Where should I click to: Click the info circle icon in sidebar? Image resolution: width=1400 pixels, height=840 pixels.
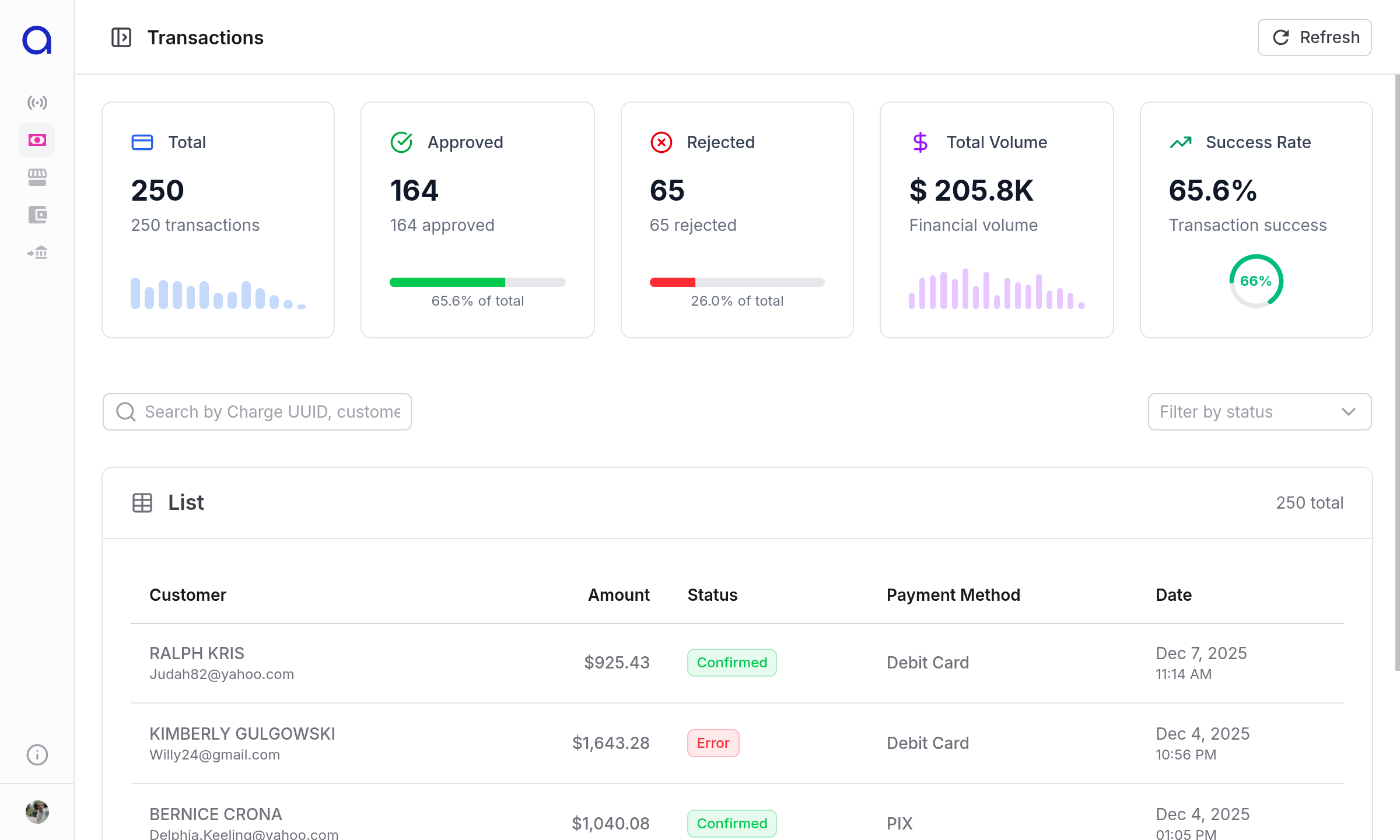[37, 755]
